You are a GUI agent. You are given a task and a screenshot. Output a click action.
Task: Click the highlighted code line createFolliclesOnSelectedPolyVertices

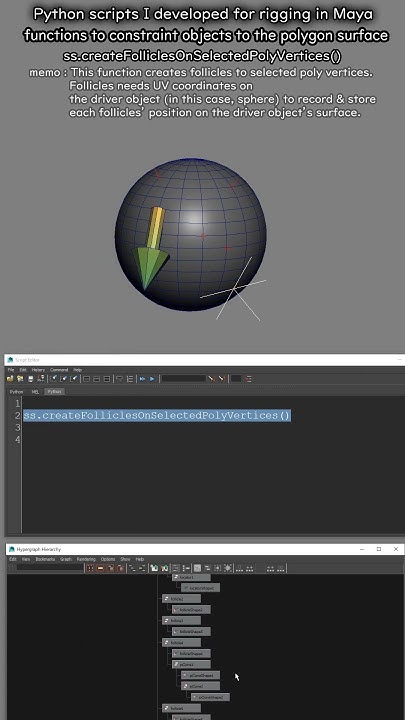click(x=157, y=415)
